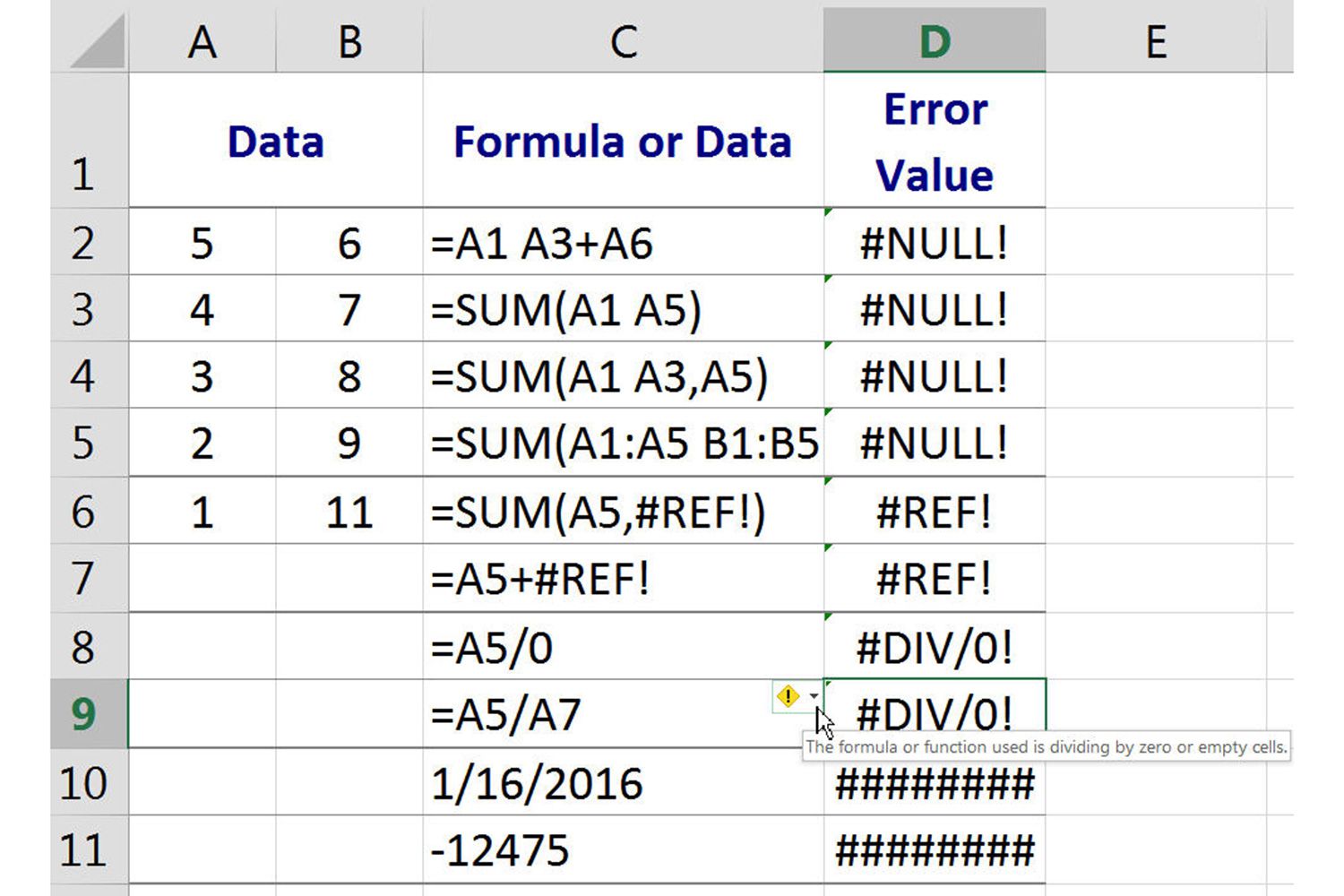
Task: Select cell containing =SUM(A1 A3,A5)
Action: point(624,375)
